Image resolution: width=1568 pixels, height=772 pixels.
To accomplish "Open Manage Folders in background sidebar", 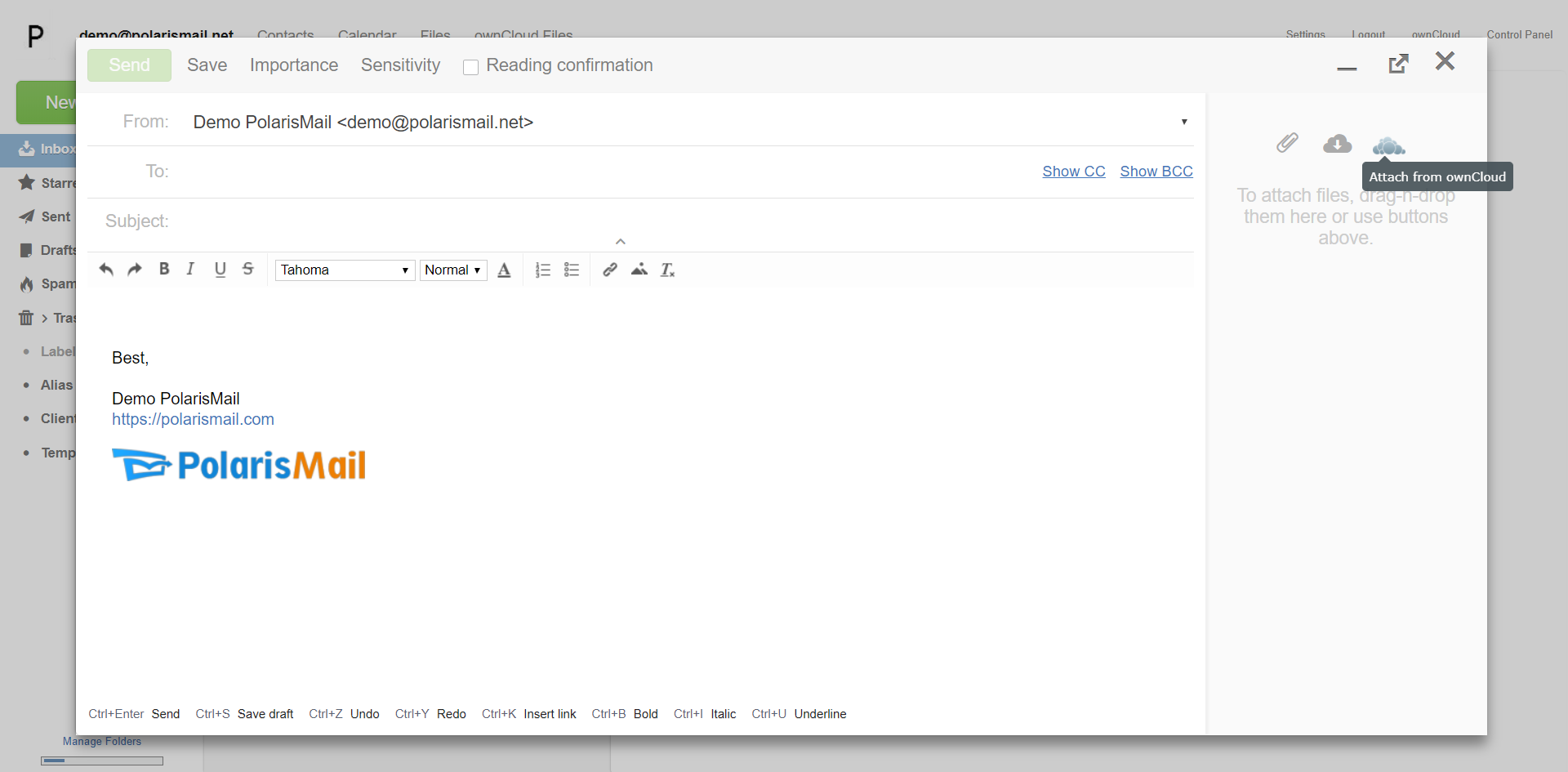I will click(x=102, y=742).
